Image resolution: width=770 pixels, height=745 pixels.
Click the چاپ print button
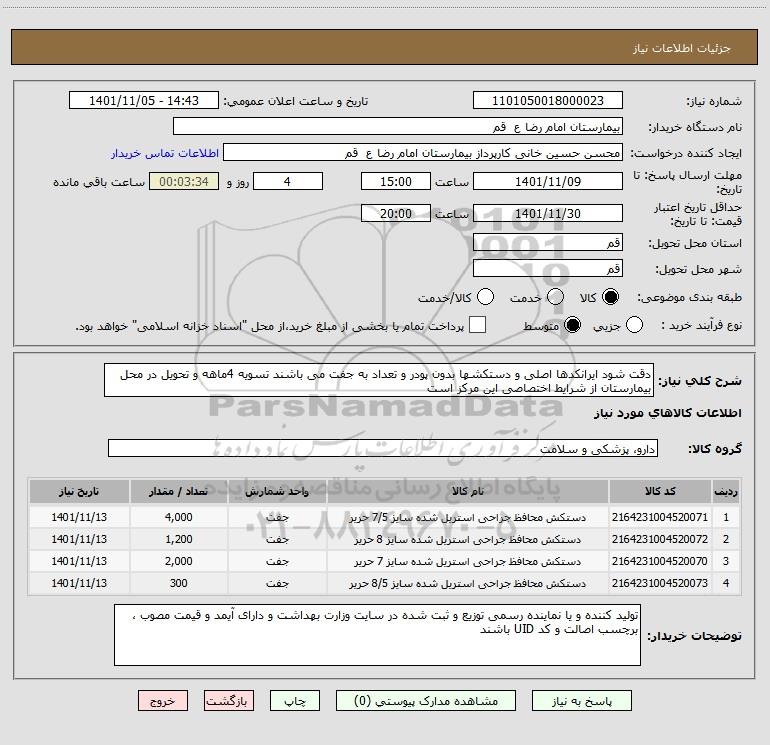295,701
